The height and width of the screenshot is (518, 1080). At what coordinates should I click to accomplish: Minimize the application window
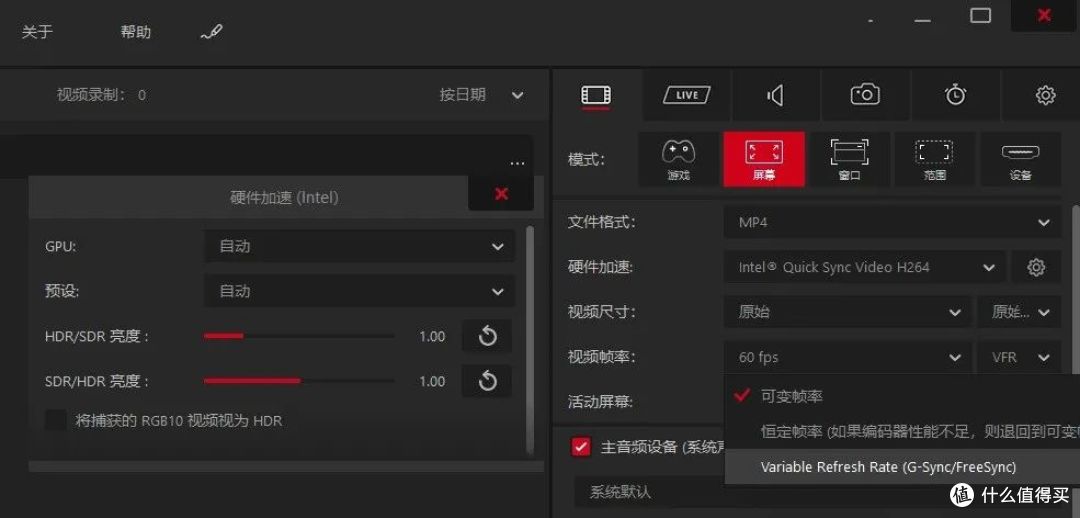tap(922, 21)
